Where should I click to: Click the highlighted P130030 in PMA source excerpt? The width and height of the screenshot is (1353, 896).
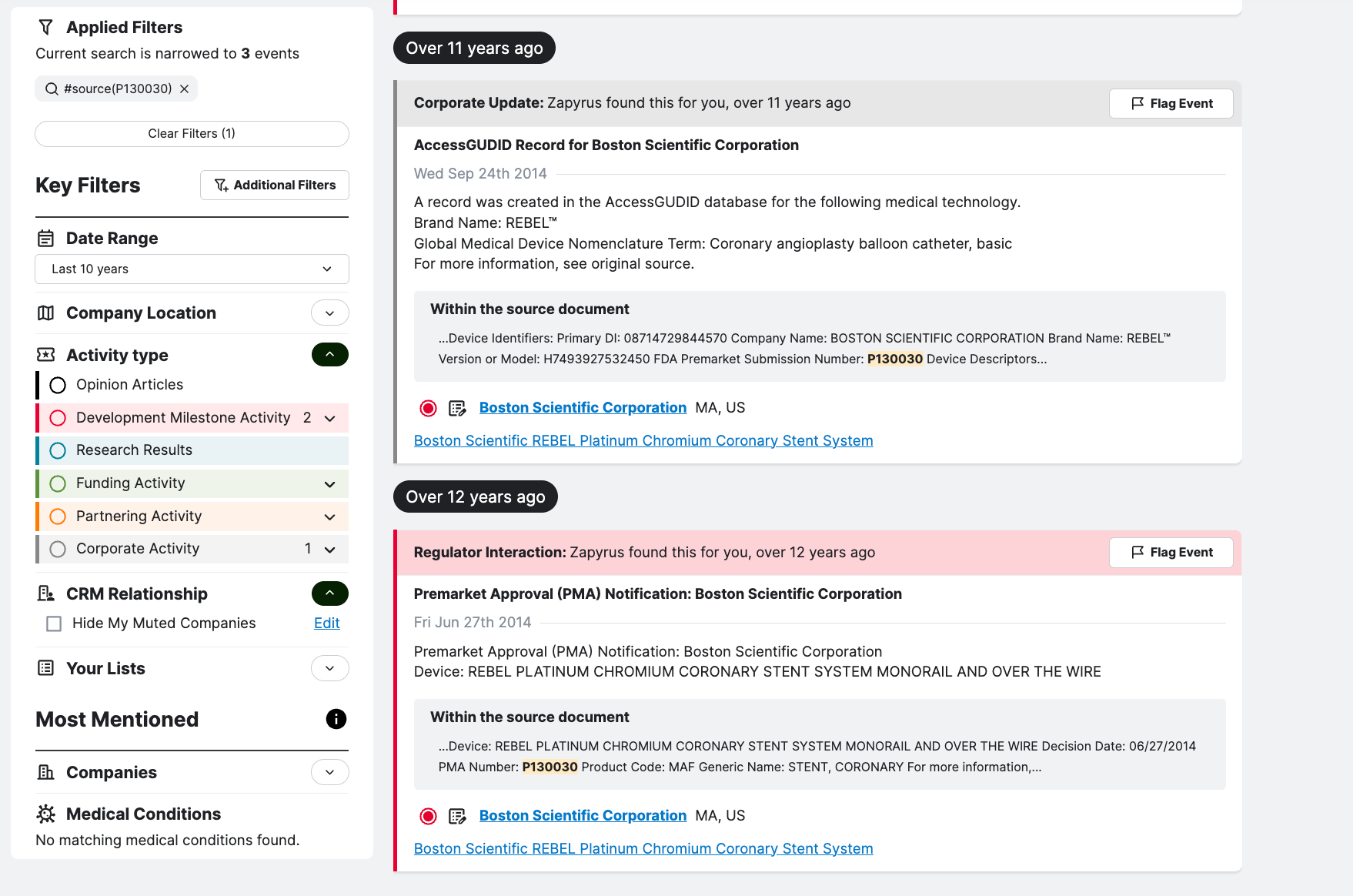550,767
